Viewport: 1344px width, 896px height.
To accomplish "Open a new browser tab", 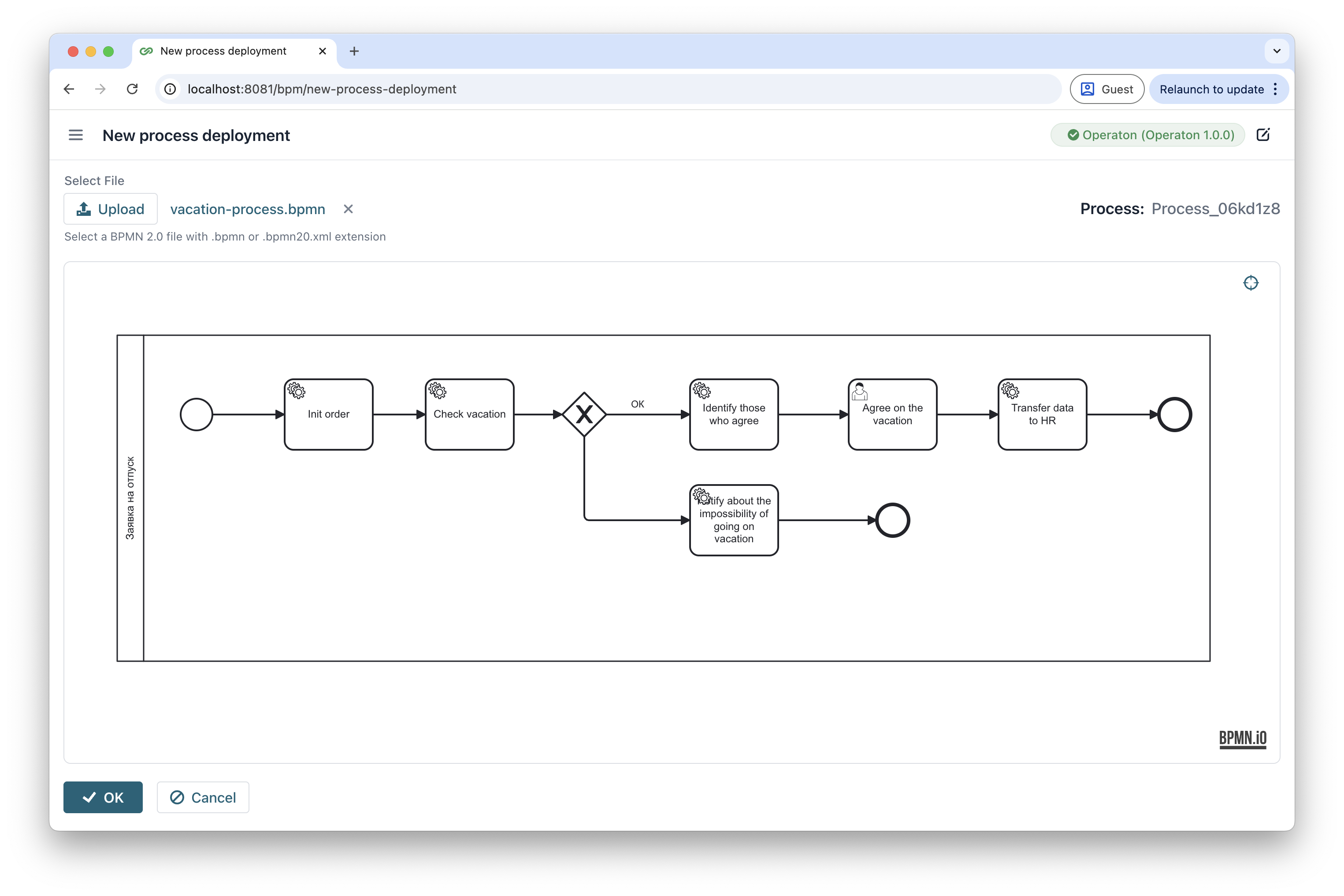I will coord(354,51).
